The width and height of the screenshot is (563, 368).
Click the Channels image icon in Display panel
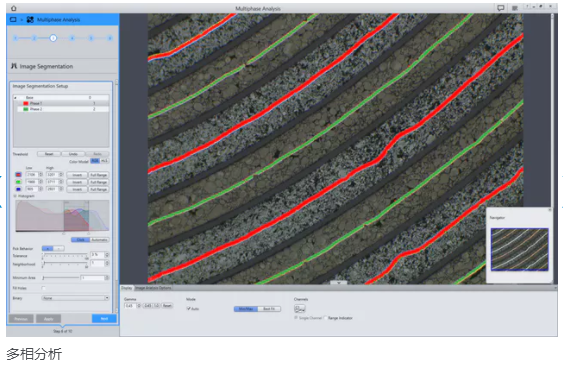[299, 308]
